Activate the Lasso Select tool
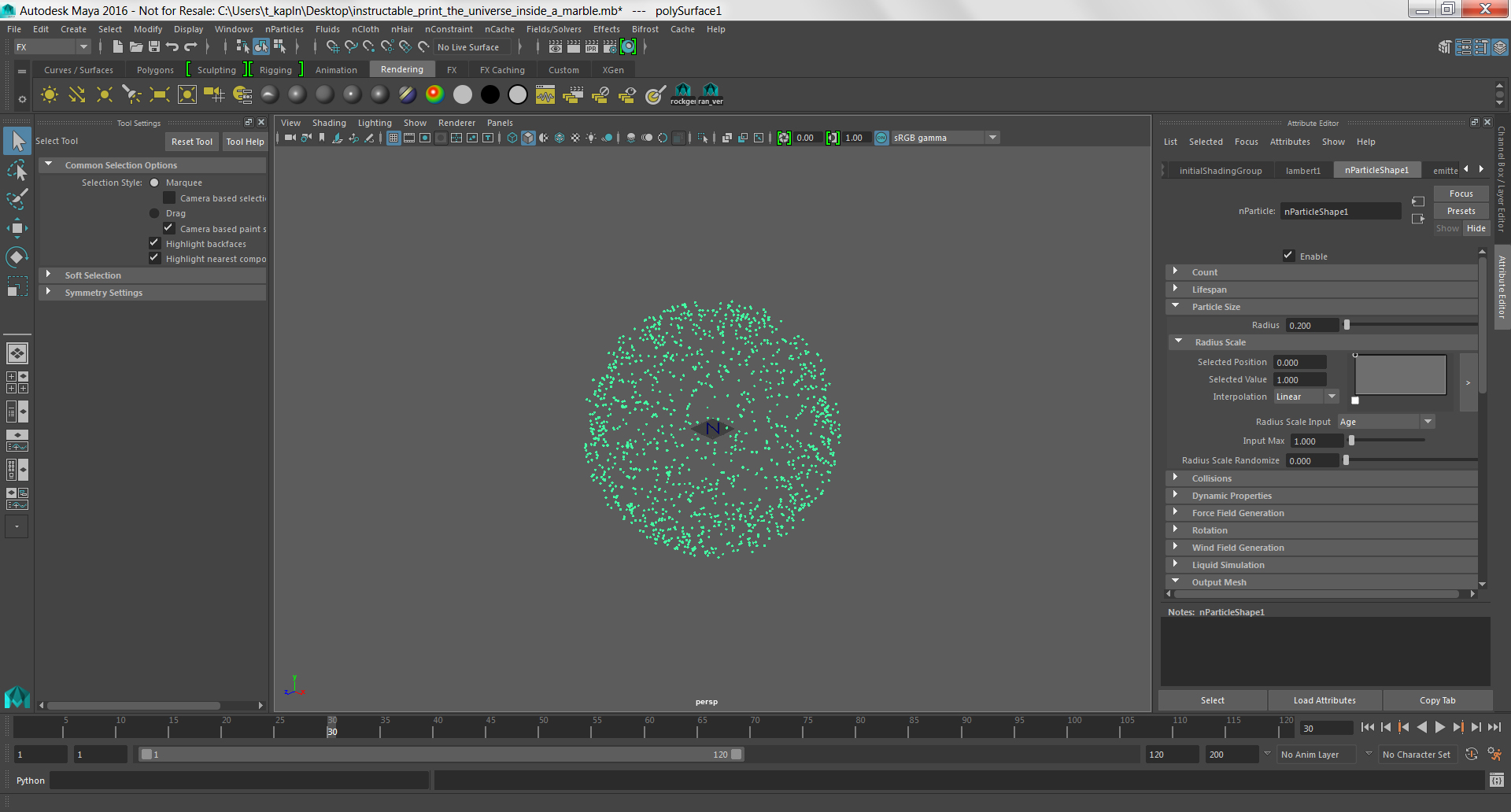 pos(17,170)
